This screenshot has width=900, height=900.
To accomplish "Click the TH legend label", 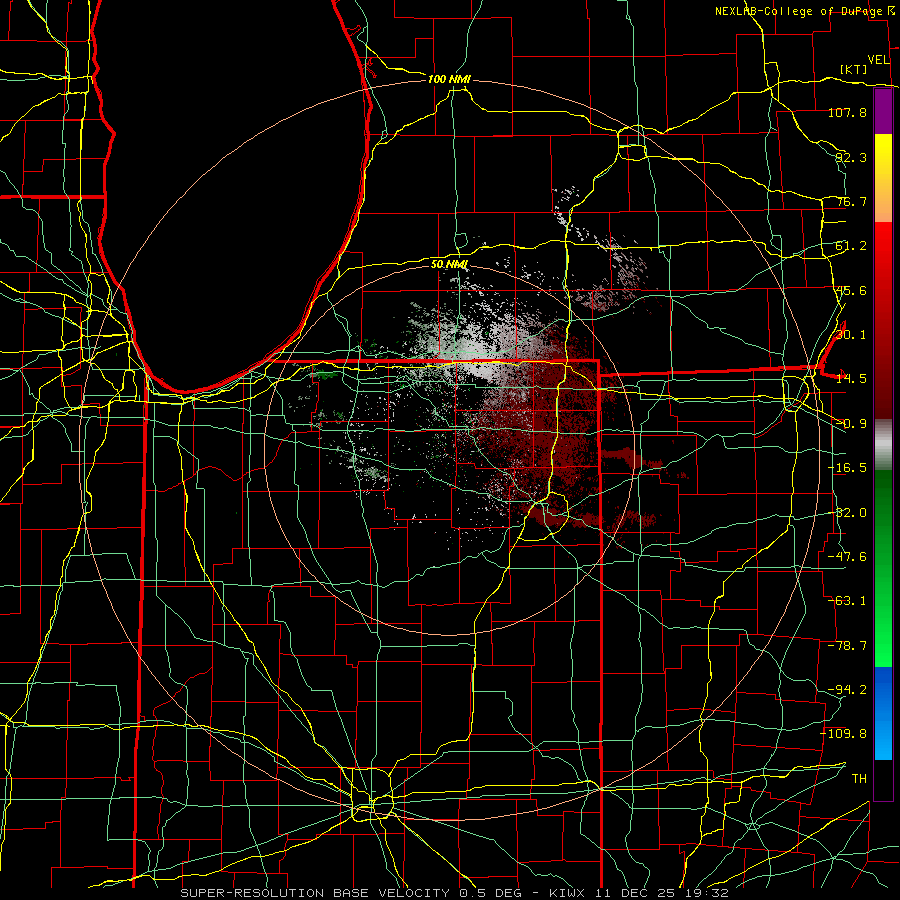I will [859, 779].
